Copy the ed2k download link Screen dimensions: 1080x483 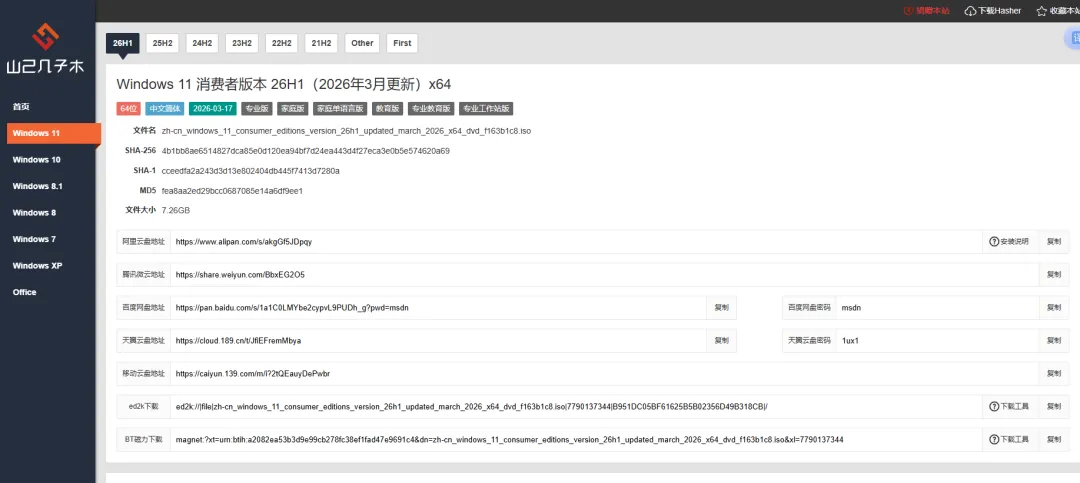point(1054,407)
